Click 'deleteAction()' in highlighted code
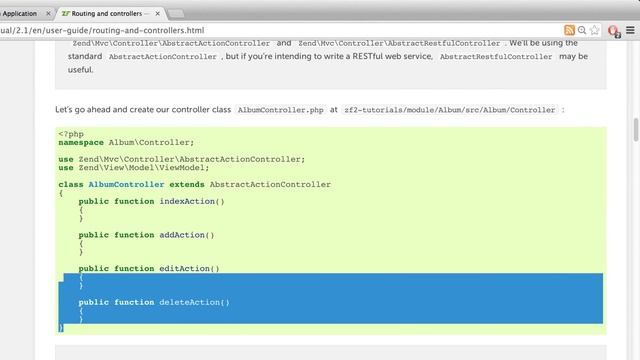This screenshot has width=640, height=360. click(194, 302)
